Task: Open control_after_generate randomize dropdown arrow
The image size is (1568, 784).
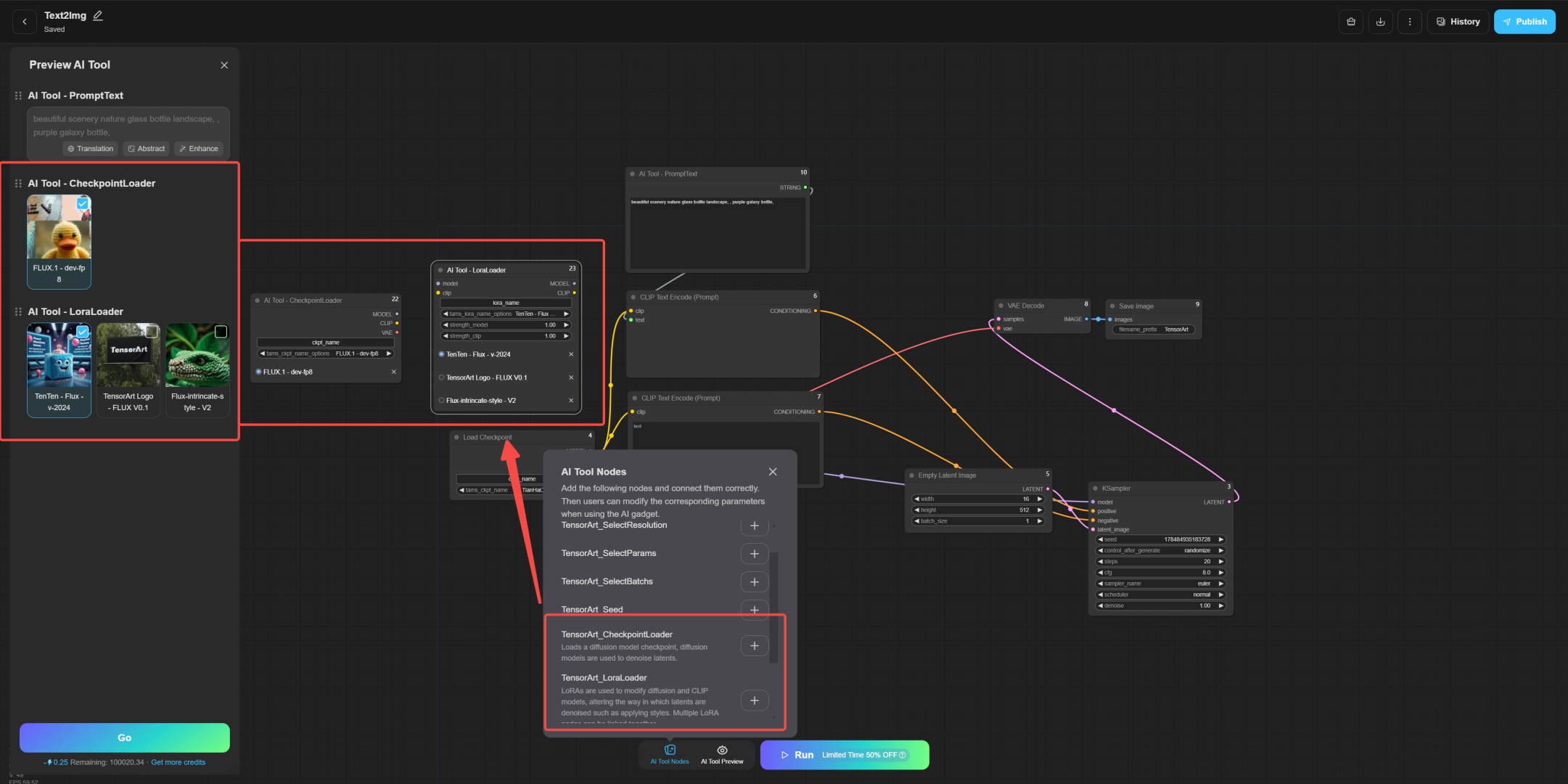Action: (1221, 550)
